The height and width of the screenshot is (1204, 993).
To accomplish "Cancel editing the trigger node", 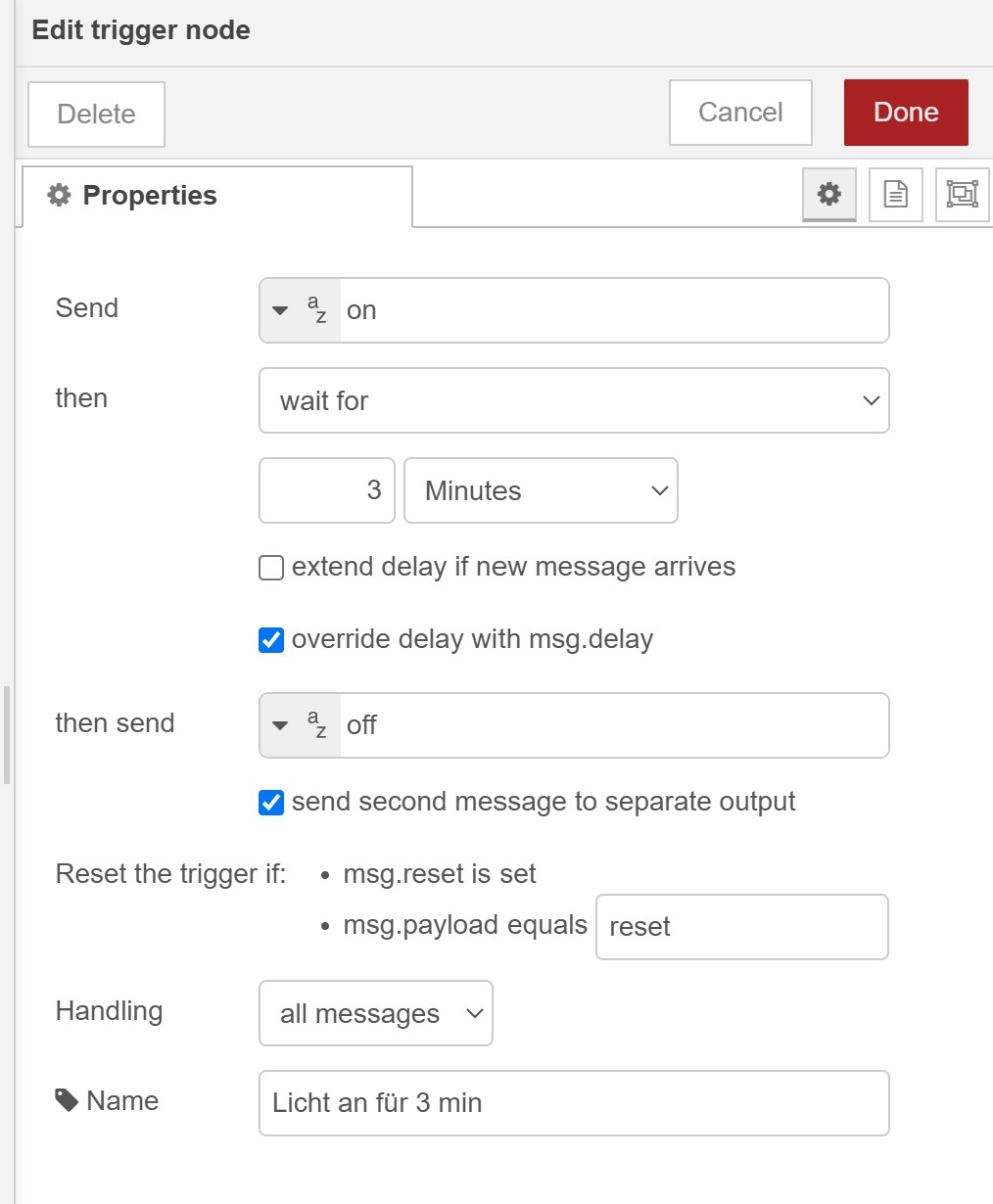I will pyautogui.click(x=740, y=113).
